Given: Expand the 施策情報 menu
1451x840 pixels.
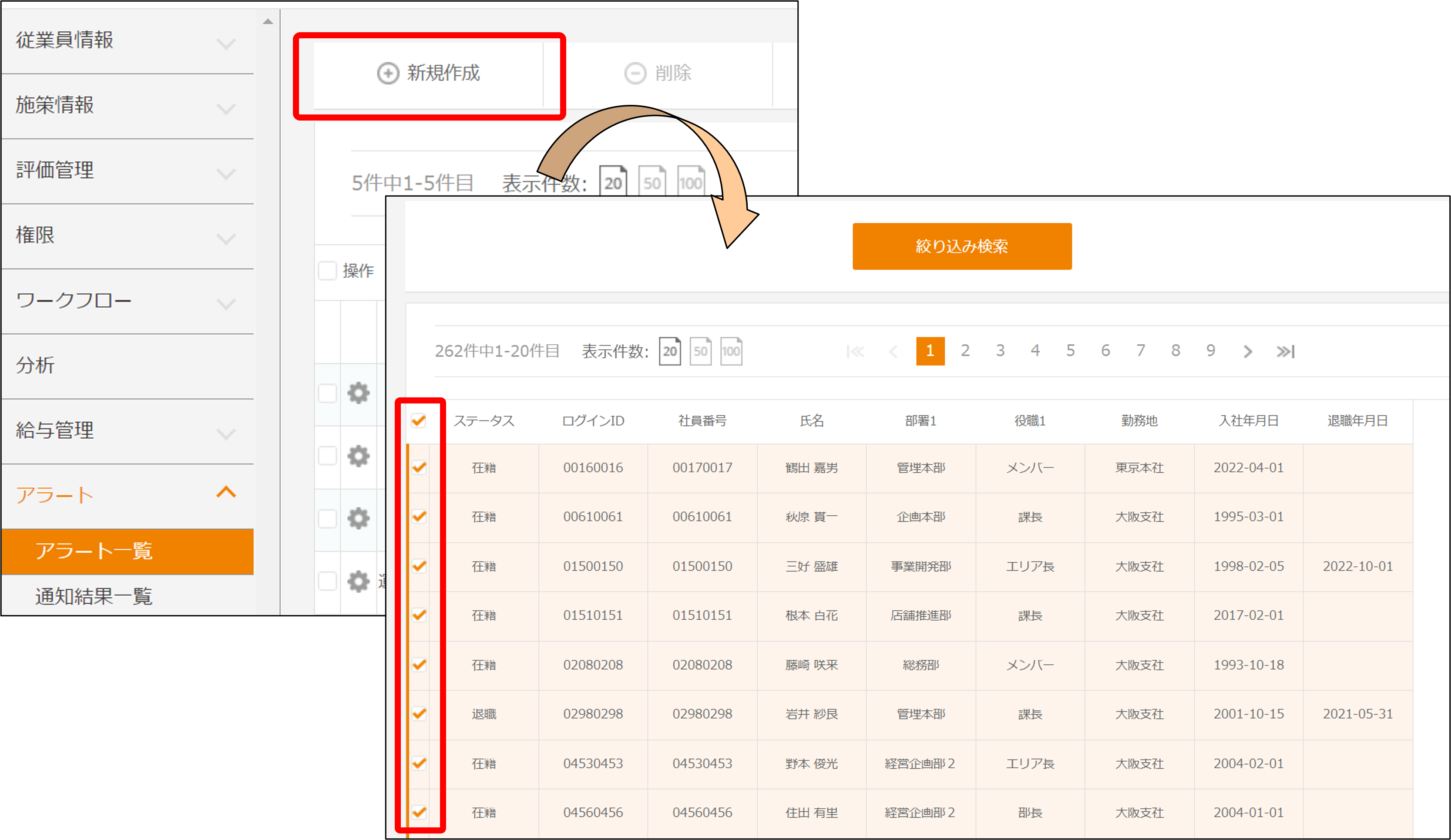Looking at the screenshot, I should click(x=128, y=105).
